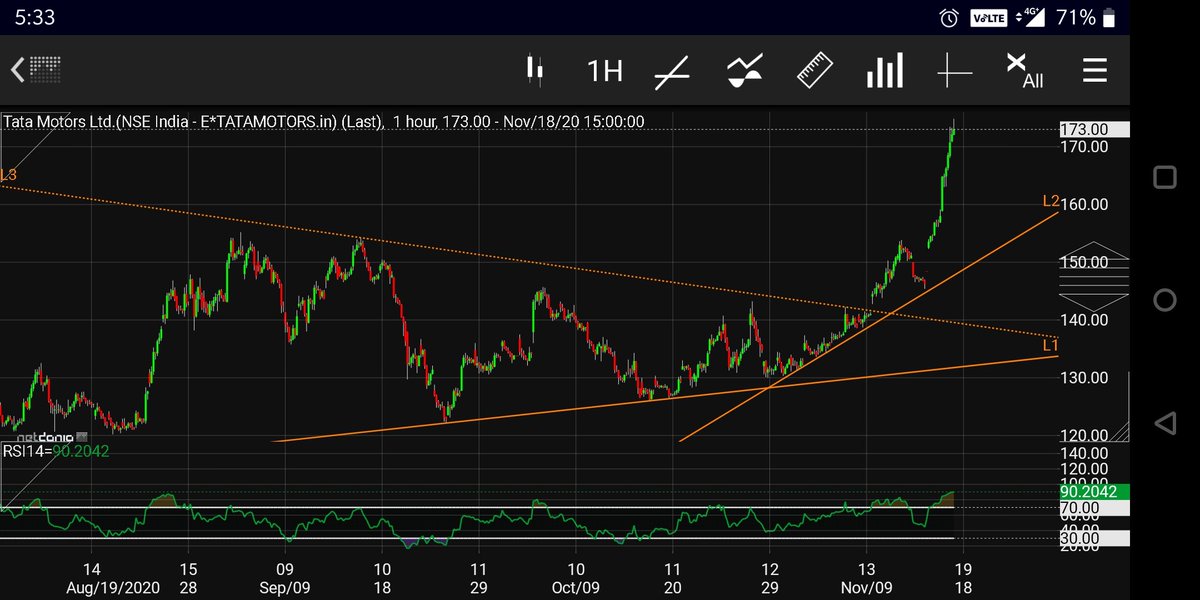The image size is (1200, 600).
Task: Tap the back arrow next to the grid icon
Action: pyautogui.click(x=18, y=70)
